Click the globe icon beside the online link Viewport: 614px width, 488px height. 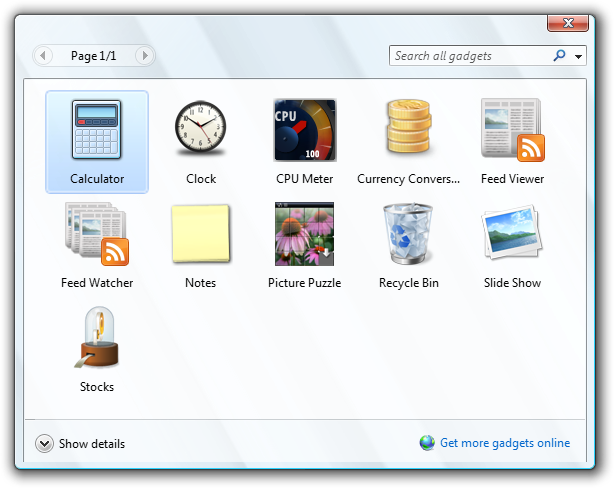pos(427,443)
